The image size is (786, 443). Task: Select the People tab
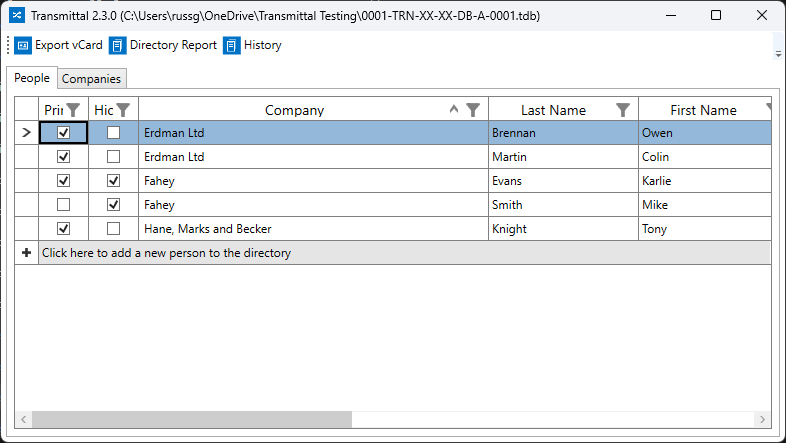(32, 78)
